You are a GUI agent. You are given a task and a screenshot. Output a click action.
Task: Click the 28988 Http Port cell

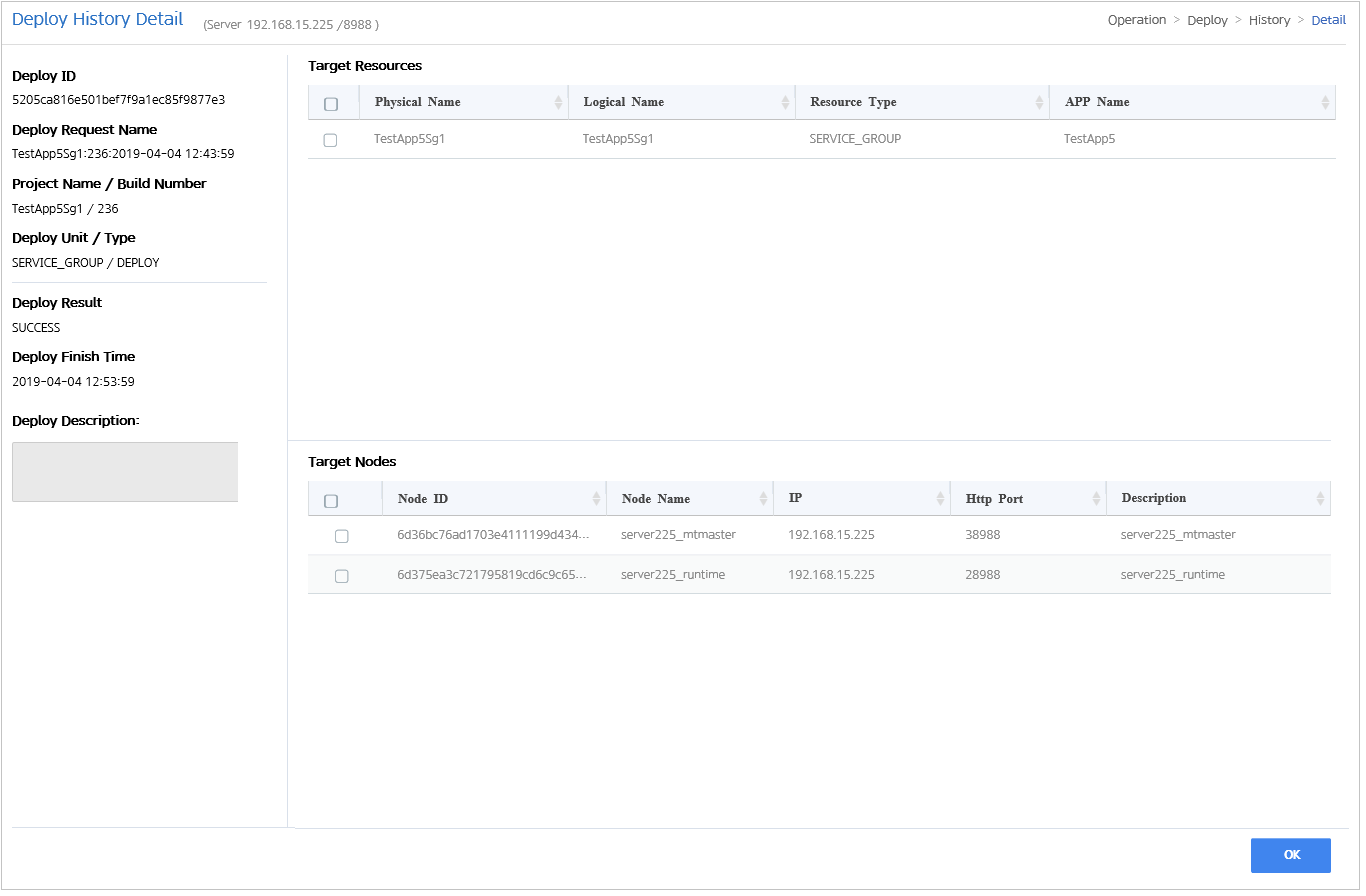point(982,575)
